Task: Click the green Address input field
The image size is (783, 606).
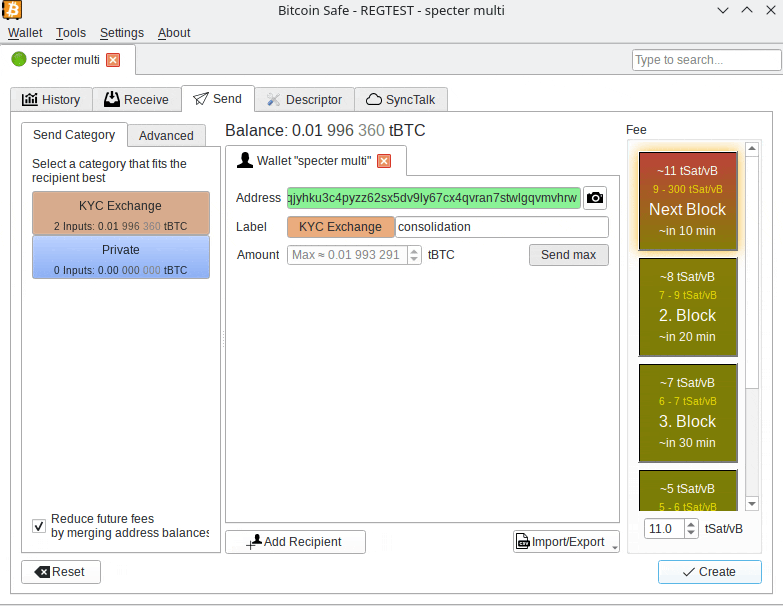Action: coord(433,198)
